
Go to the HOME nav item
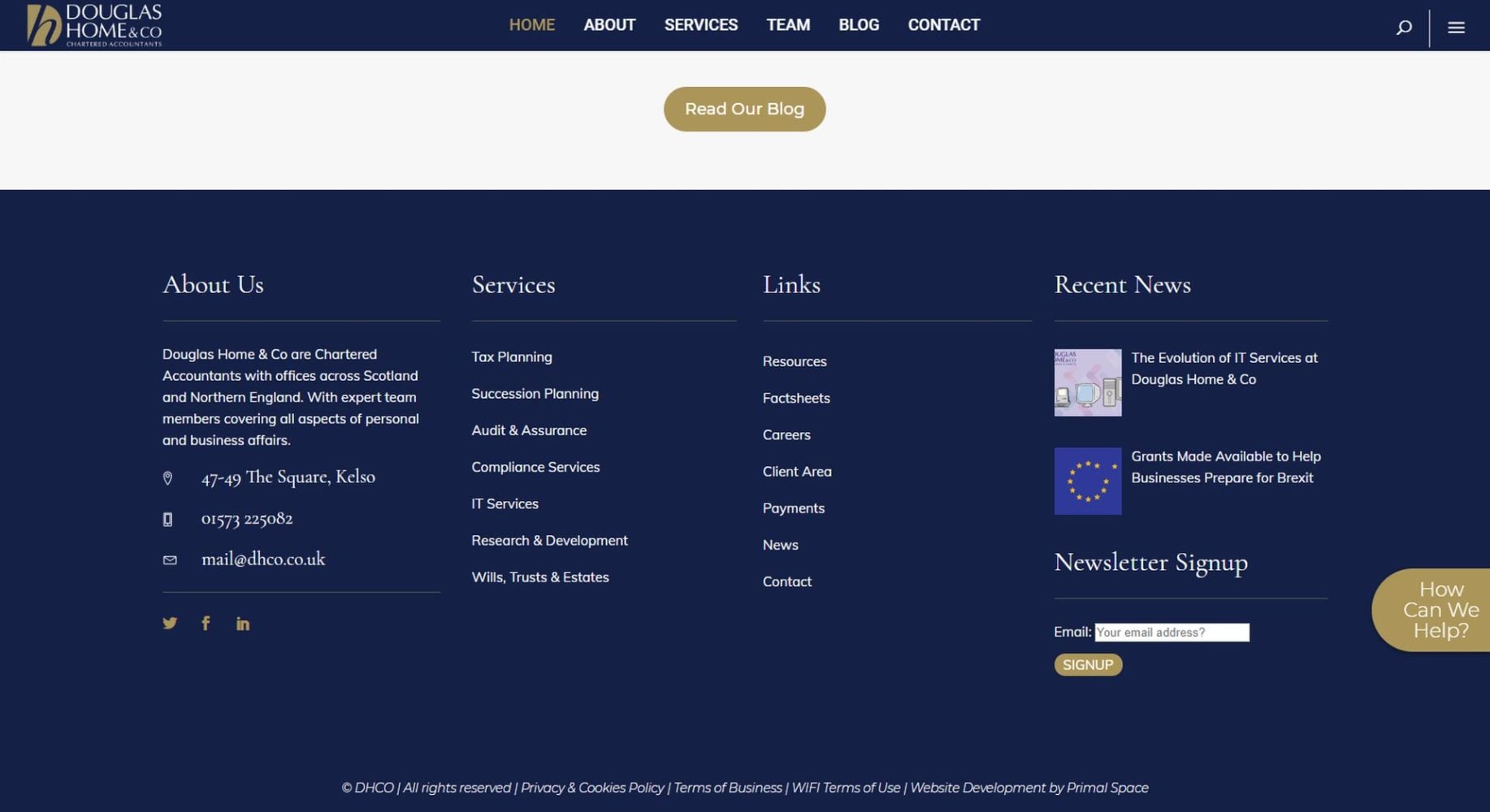coord(532,25)
